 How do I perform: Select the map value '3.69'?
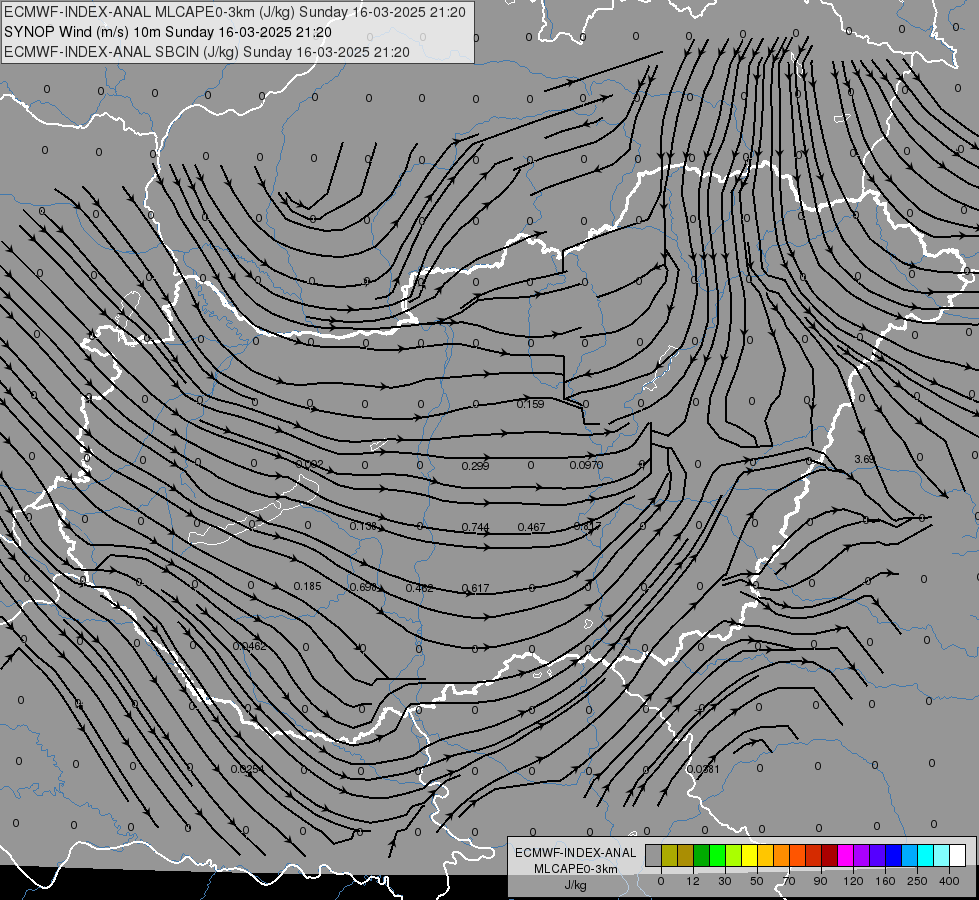click(864, 459)
